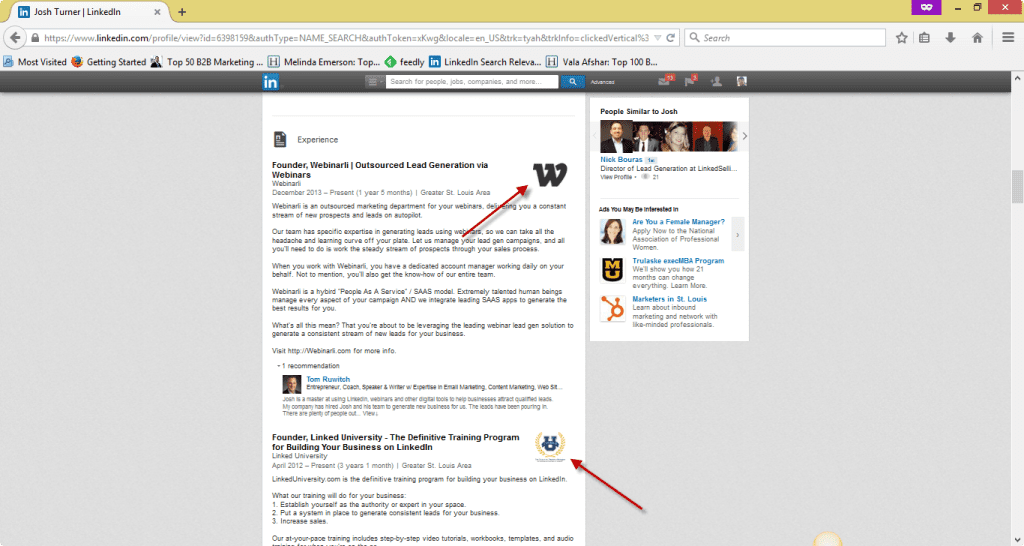The height and width of the screenshot is (546, 1024).
Task: Click the URL address bar
Action: 346,38
